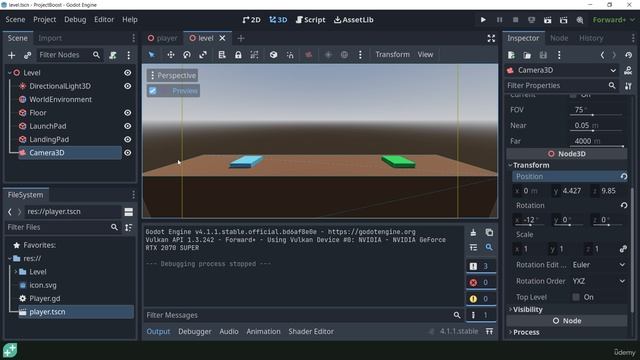
Task: Switch to the Script workspace
Action: pyautogui.click(x=311, y=20)
